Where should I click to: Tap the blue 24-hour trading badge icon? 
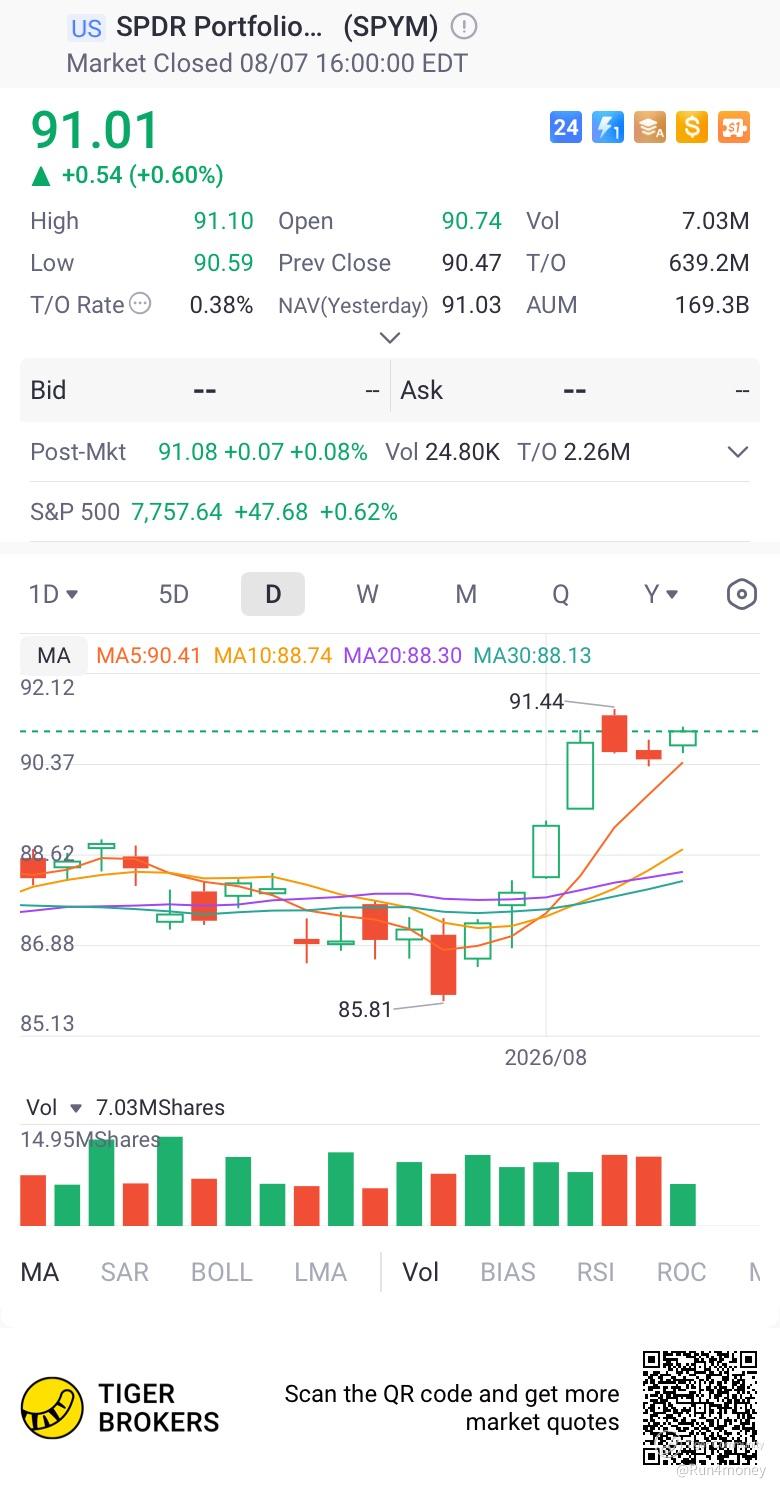566,127
